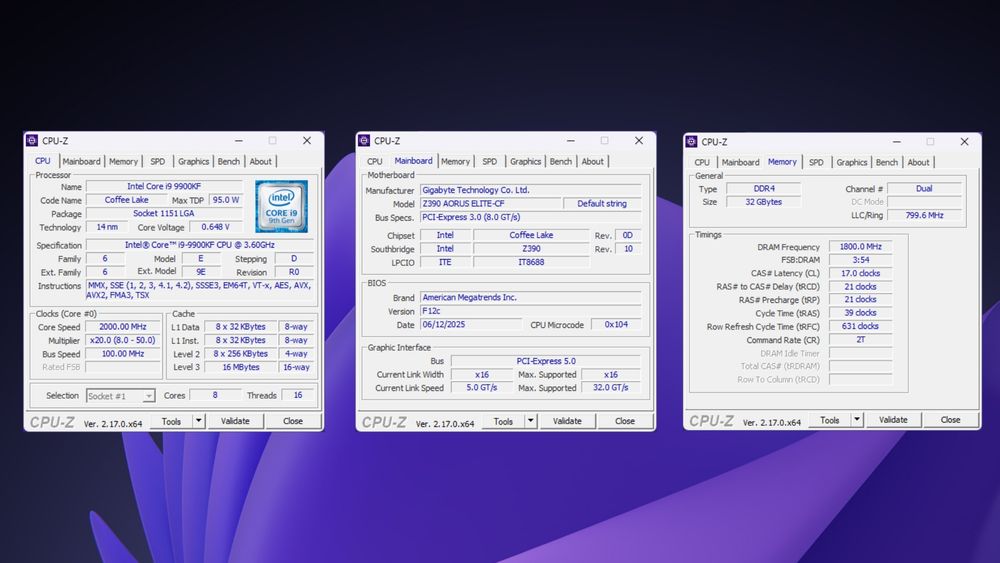Click the Memory Type value 'DDR4'
This screenshot has height=563, width=1000.
coord(763,189)
